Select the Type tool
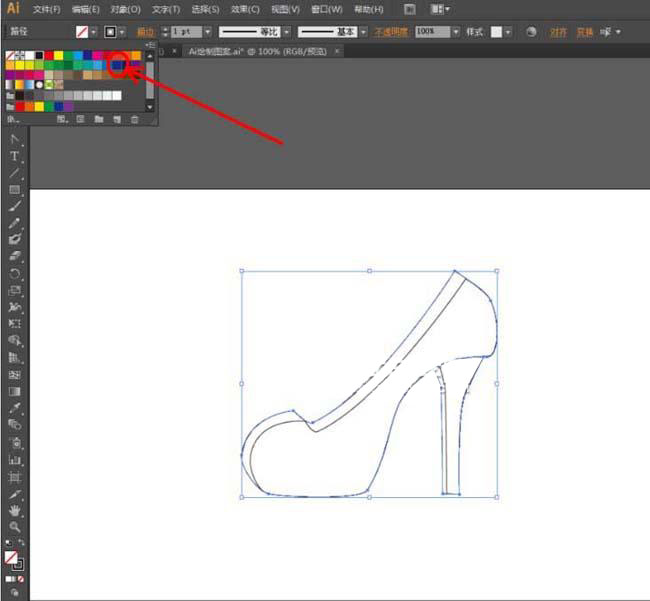The image size is (650, 601). tap(15, 156)
